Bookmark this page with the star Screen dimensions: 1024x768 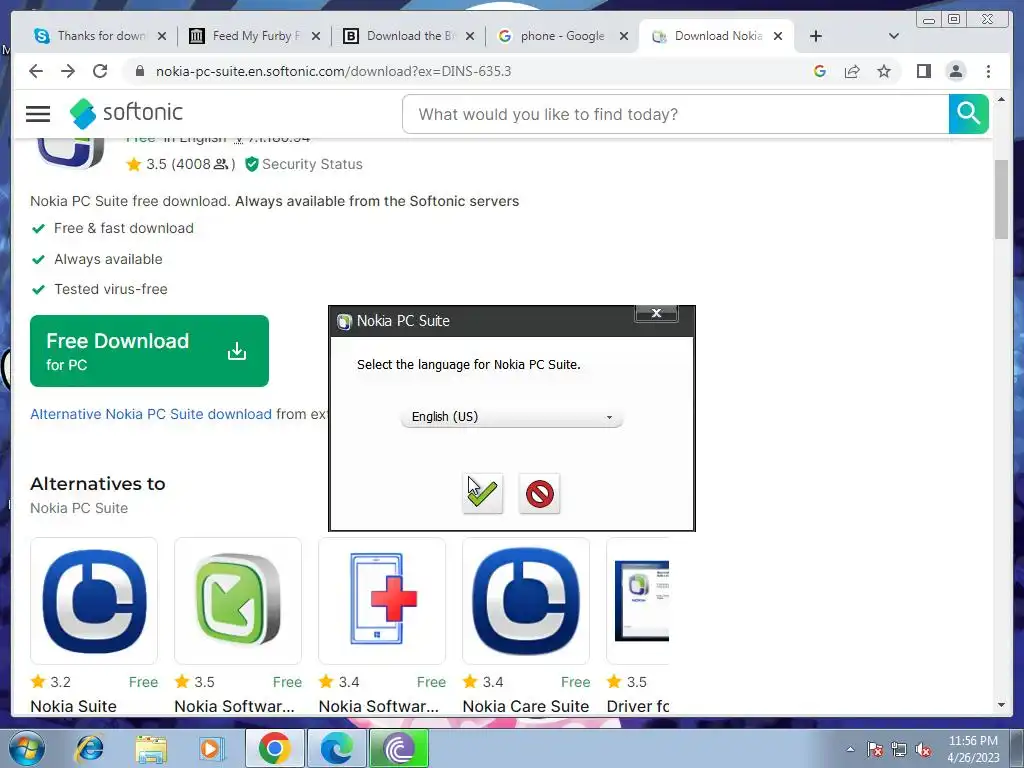(884, 71)
